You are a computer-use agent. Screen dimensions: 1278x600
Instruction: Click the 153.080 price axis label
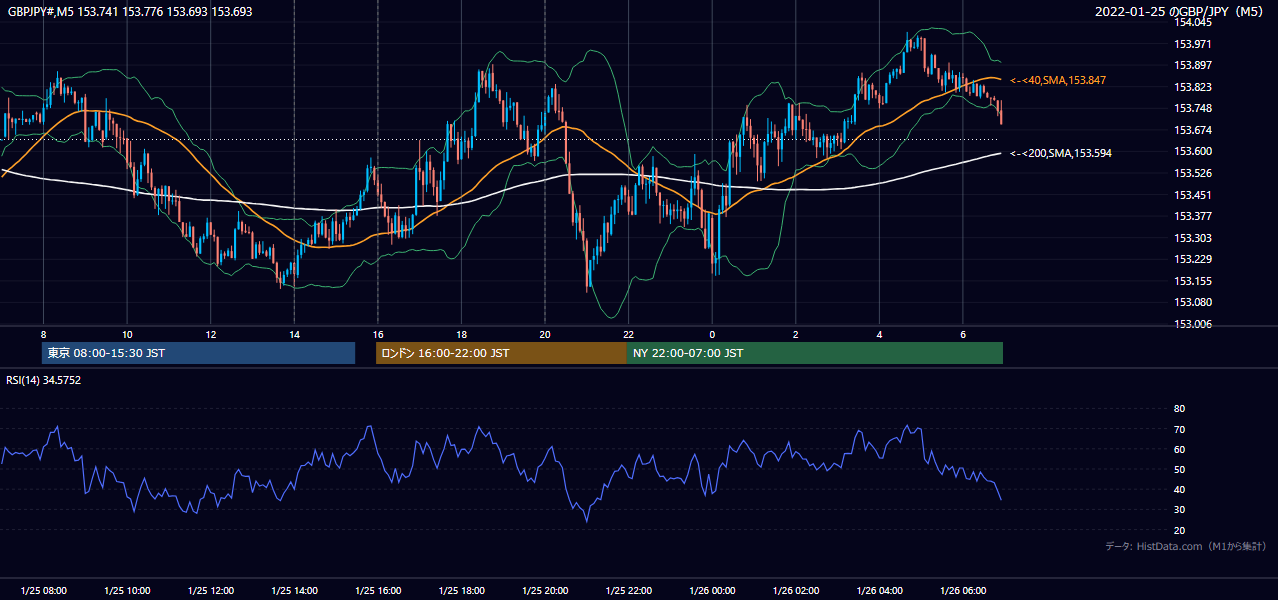click(x=1193, y=302)
